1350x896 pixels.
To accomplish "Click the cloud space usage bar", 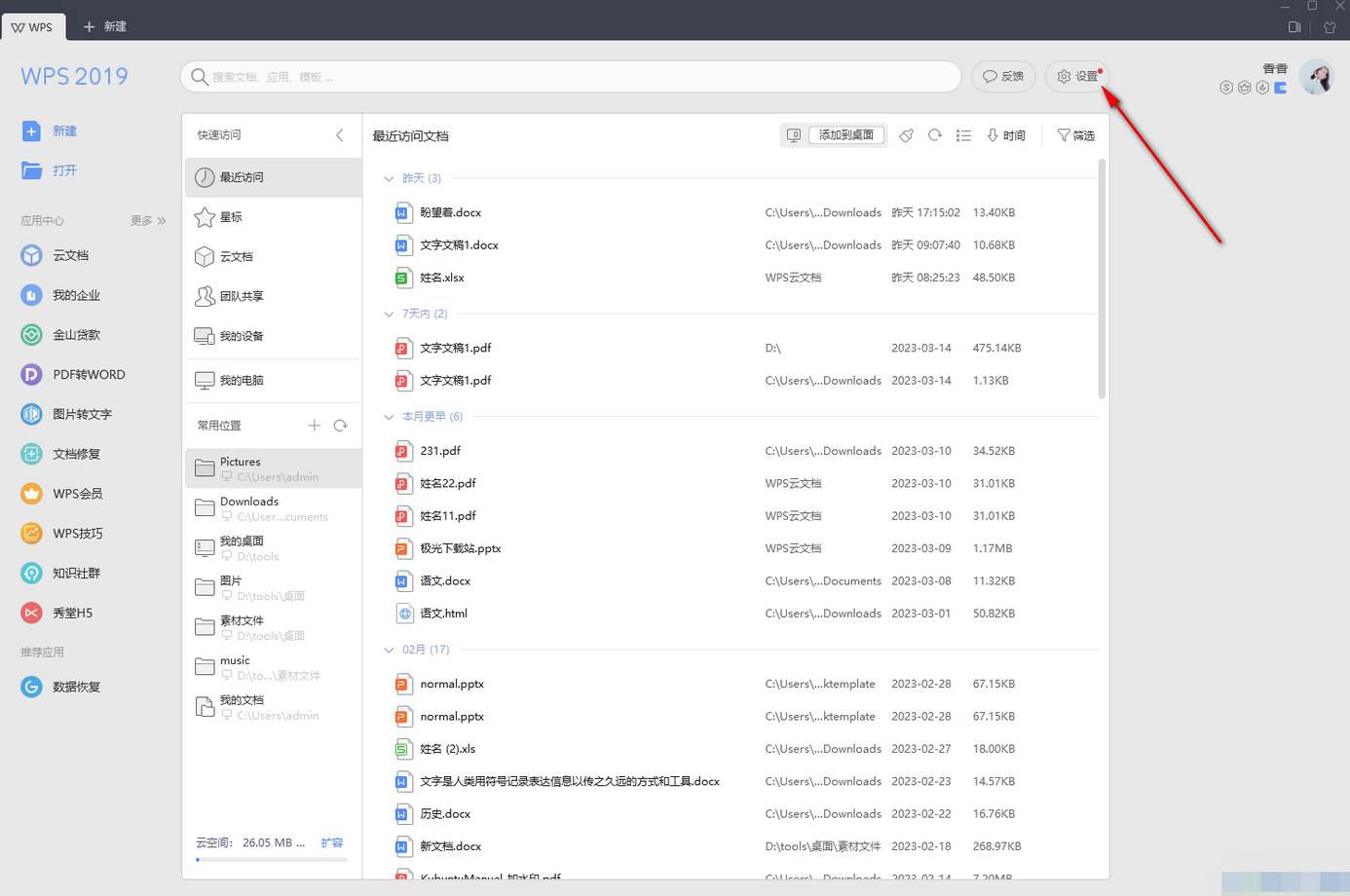I will pos(271,860).
